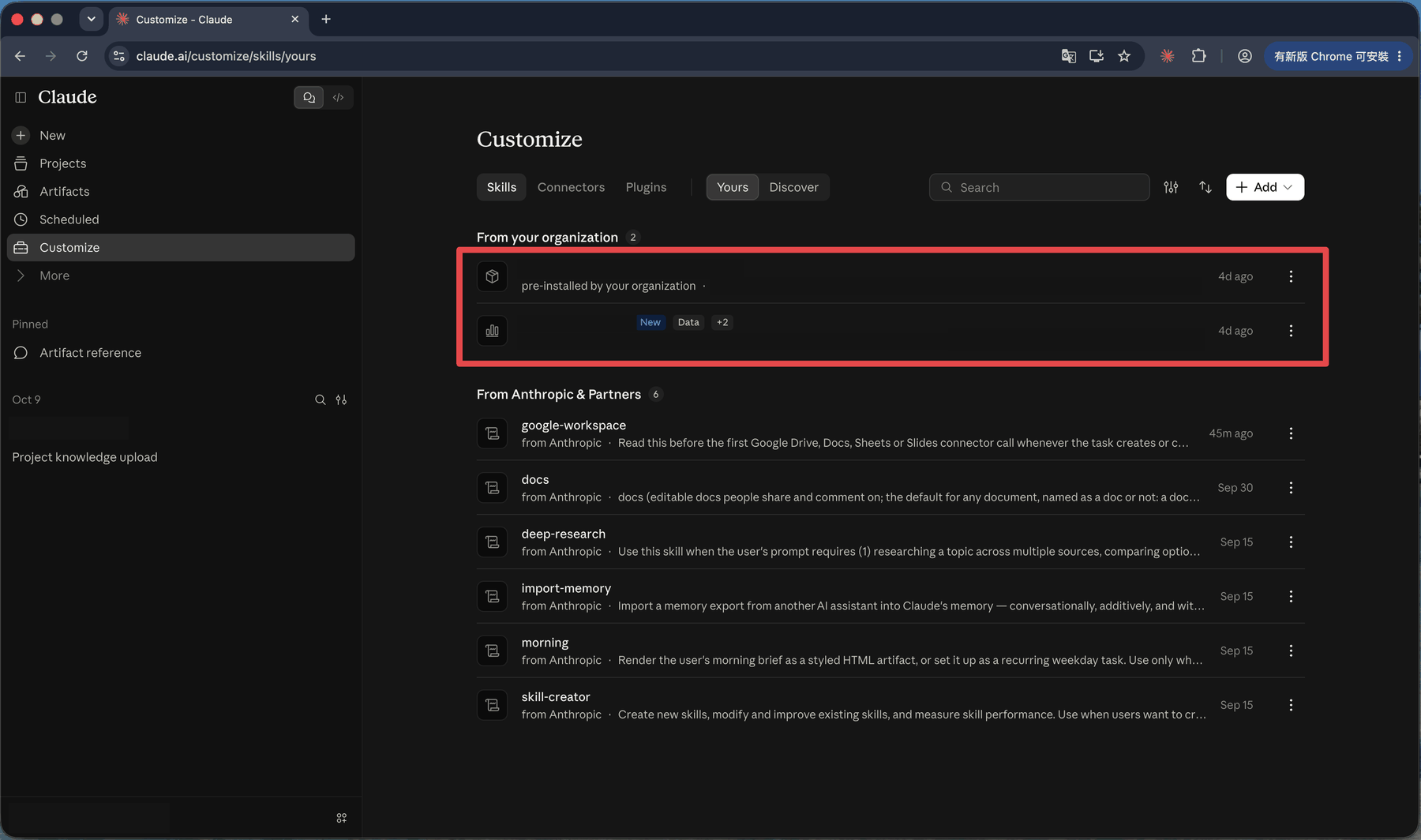Open sort order icon
Image resolution: width=1421 pixels, height=840 pixels.
point(1205,187)
